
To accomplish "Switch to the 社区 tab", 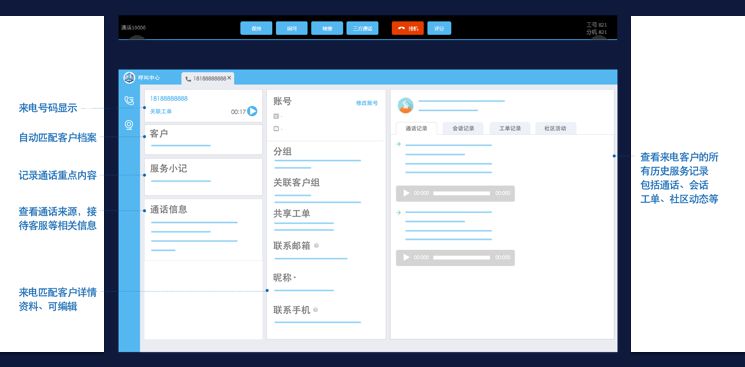I will click(555, 128).
